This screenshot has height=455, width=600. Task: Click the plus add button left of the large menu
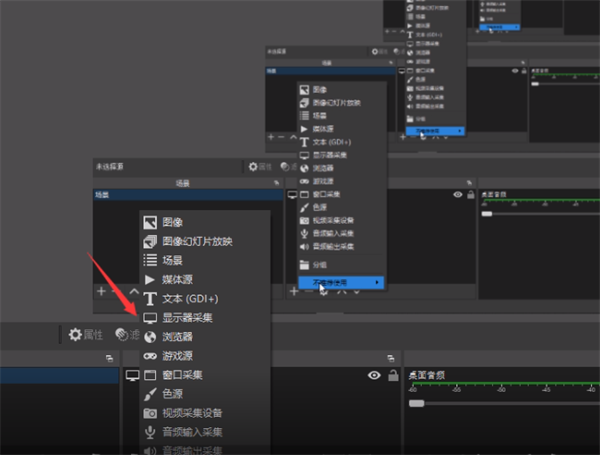[x=101, y=291]
